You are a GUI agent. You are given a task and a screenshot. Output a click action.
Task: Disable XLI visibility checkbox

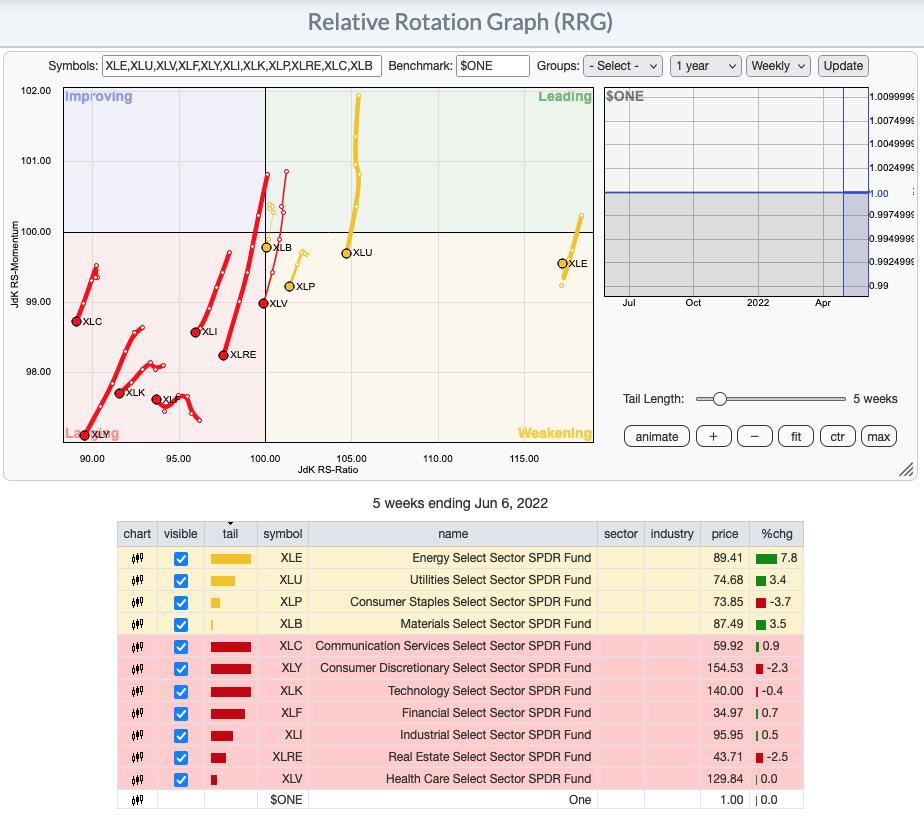pyautogui.click(x=181, y=736)
